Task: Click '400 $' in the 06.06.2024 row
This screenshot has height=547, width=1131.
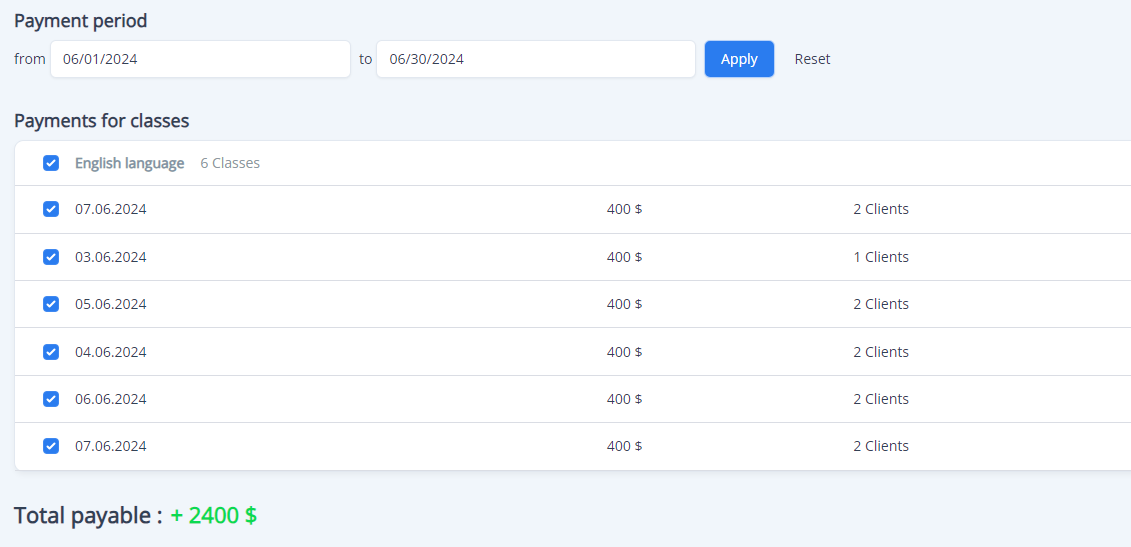Action: [x=625, y=398]
